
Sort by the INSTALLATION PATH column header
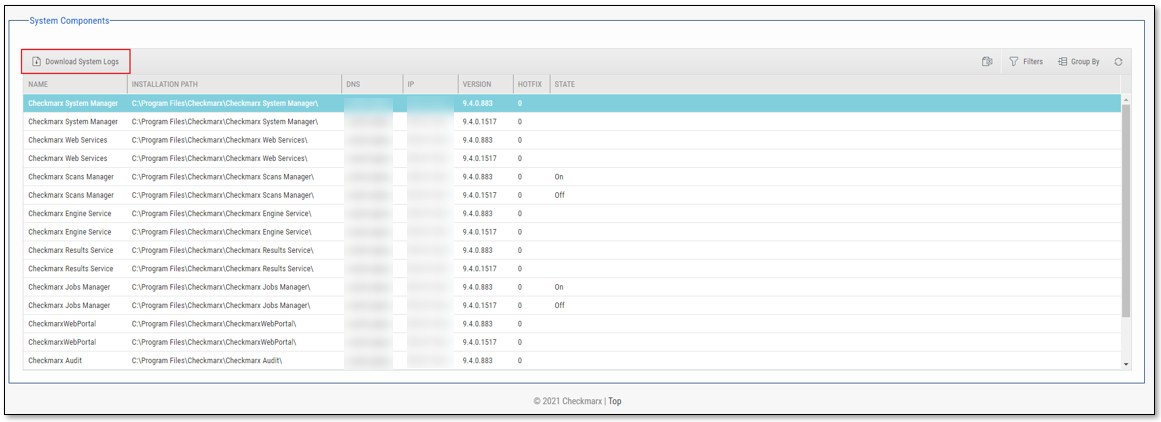(234, 84)
